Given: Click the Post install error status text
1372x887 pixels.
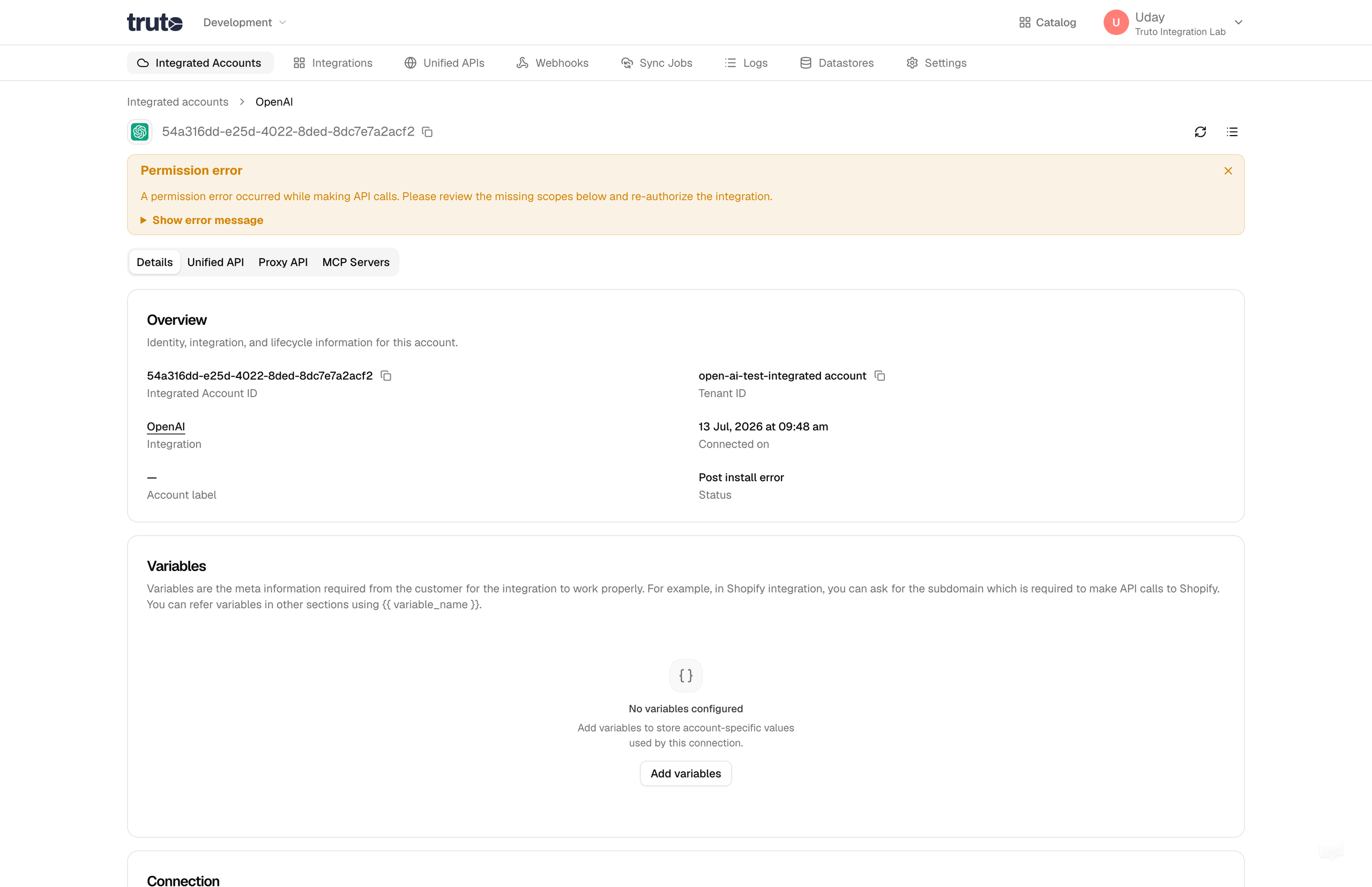Looking at the screenshot, I should (x=741, y=478).
